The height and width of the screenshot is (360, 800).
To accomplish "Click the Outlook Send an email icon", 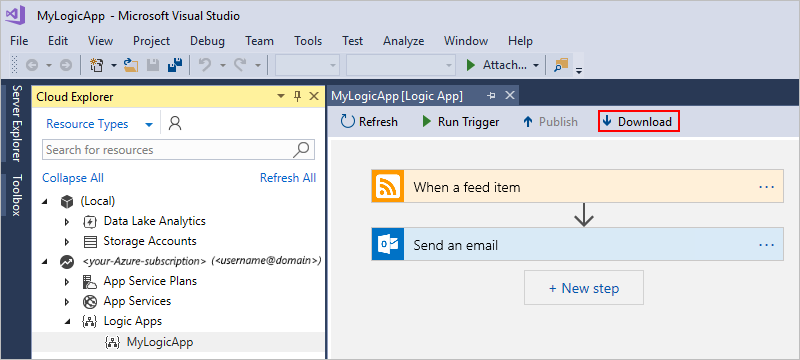I will [388, 245].
